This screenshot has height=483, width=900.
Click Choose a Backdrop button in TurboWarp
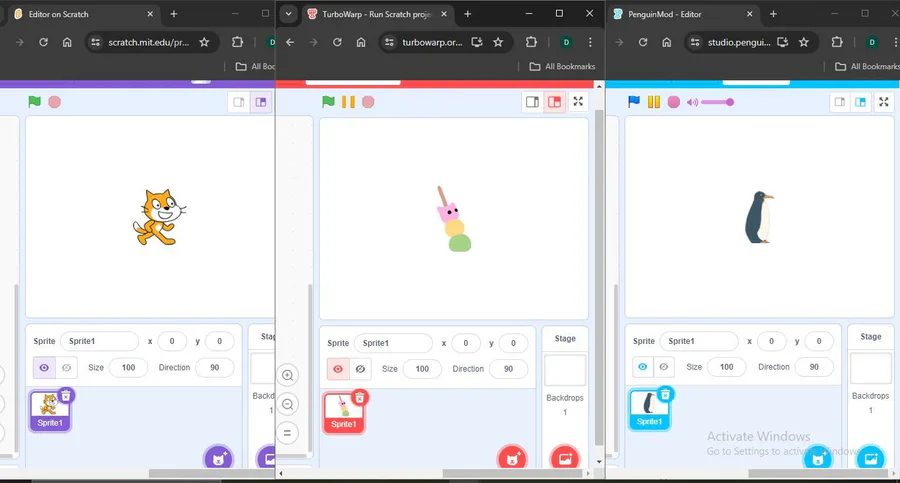[x=565, y=459]
